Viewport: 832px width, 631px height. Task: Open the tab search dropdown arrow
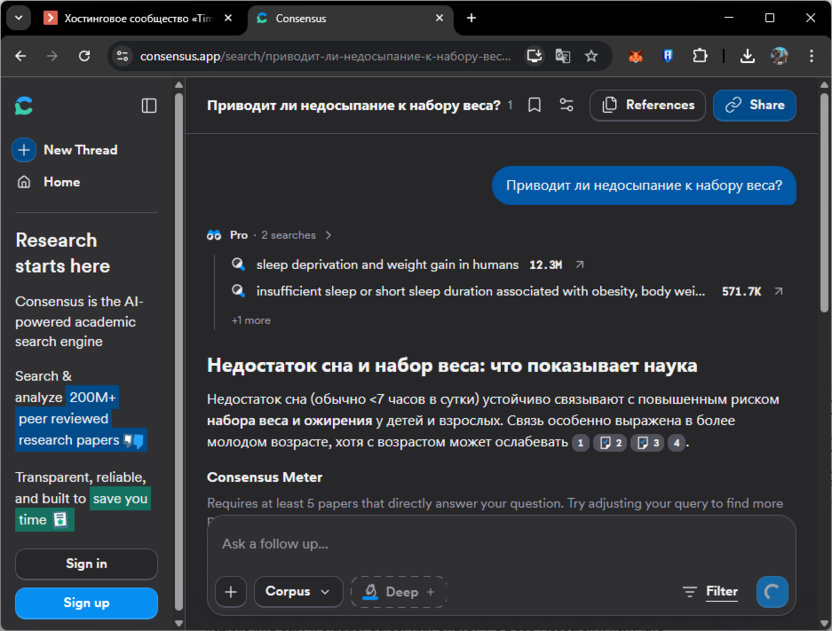[19, 18]
